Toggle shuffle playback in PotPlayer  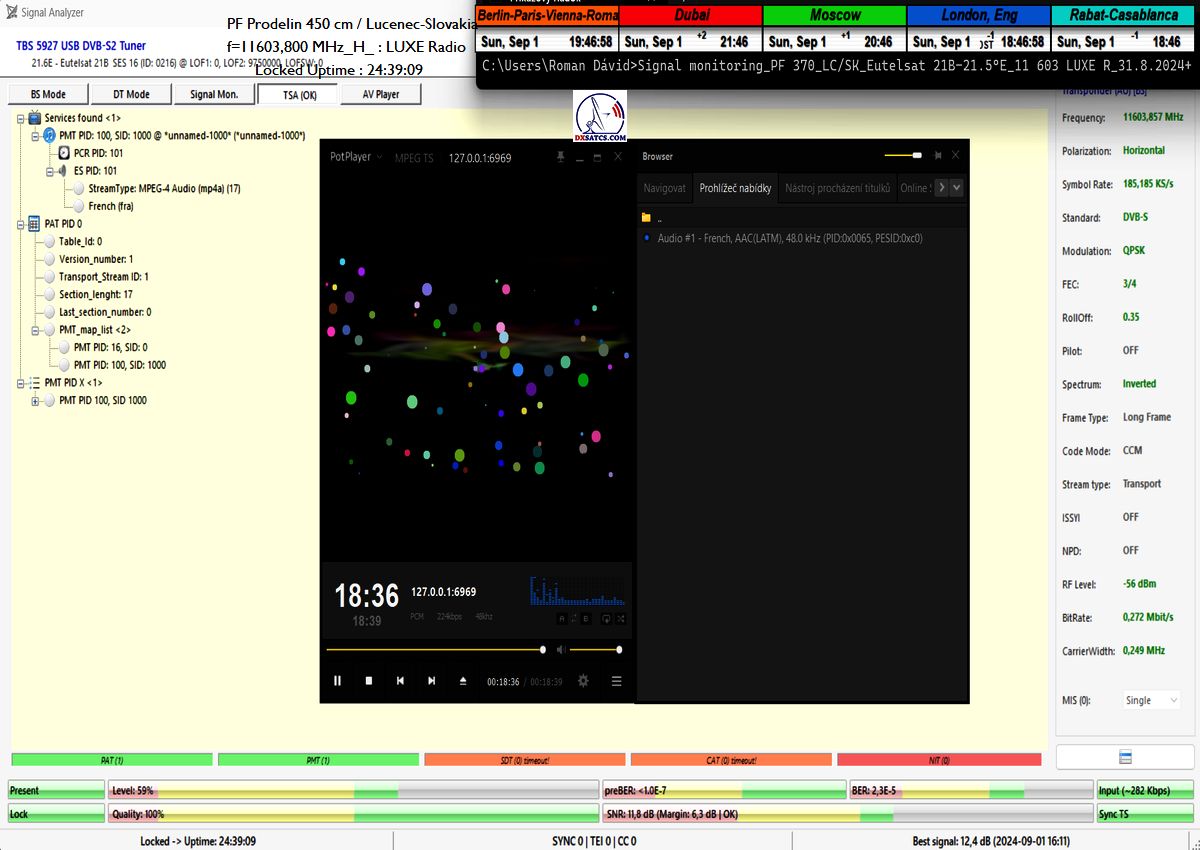pyautogui.click(x=621, y=619)
